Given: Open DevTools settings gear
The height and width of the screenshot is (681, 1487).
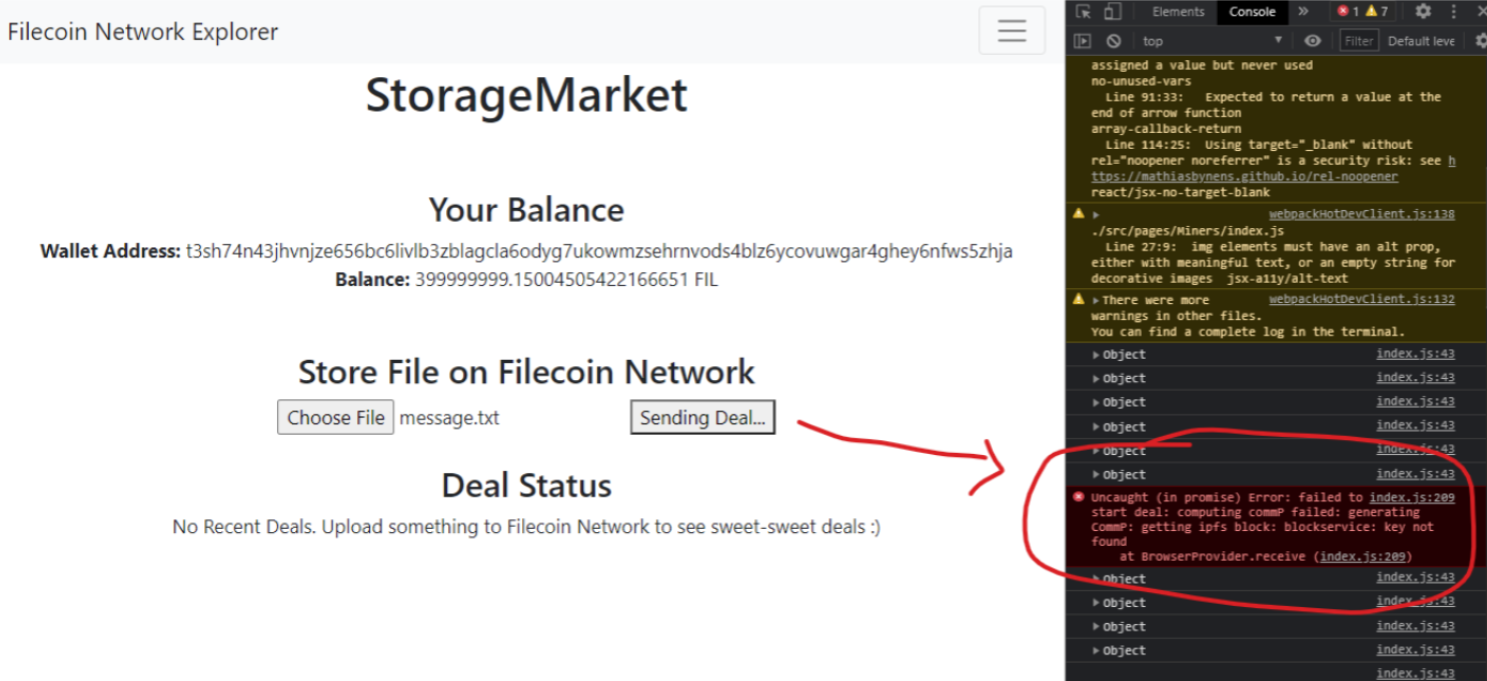Looking at the screenshot, I should [x=1424, y=11].
